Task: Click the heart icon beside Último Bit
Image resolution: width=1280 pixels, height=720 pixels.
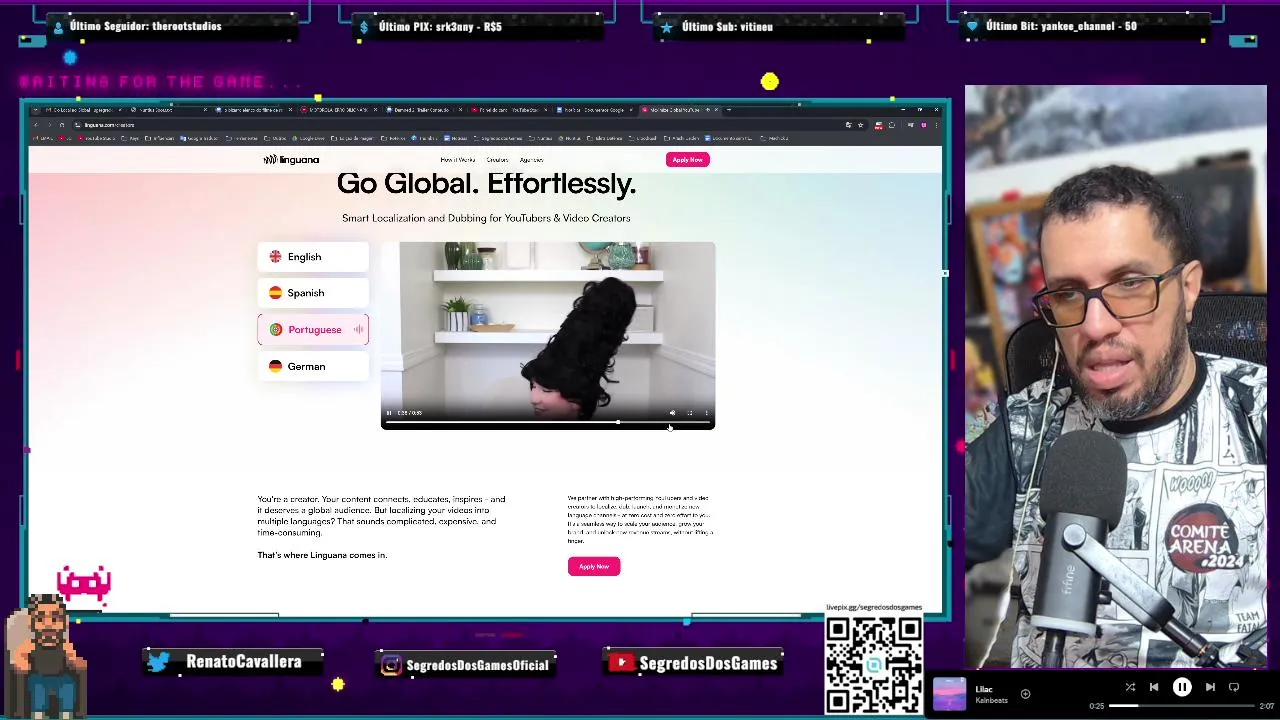Action: 972,27
